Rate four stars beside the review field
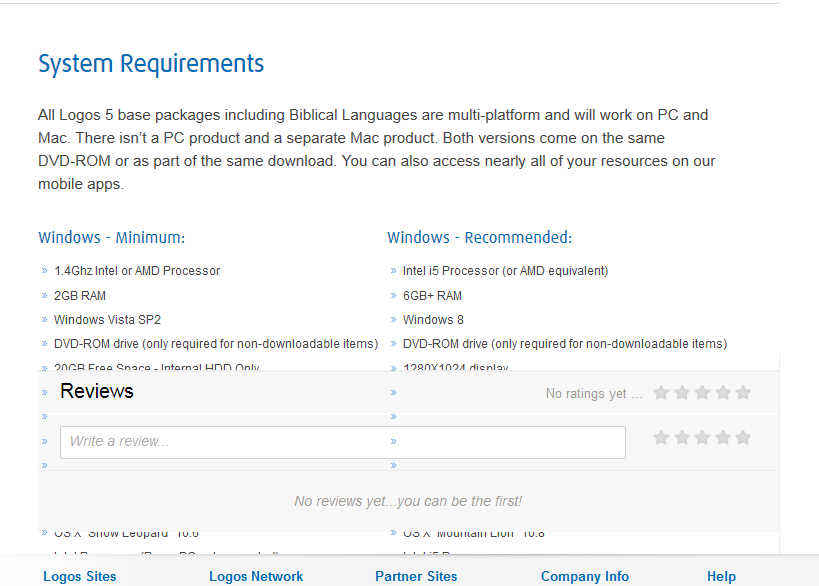The image size is (819, 586). (x=722, y=437)
